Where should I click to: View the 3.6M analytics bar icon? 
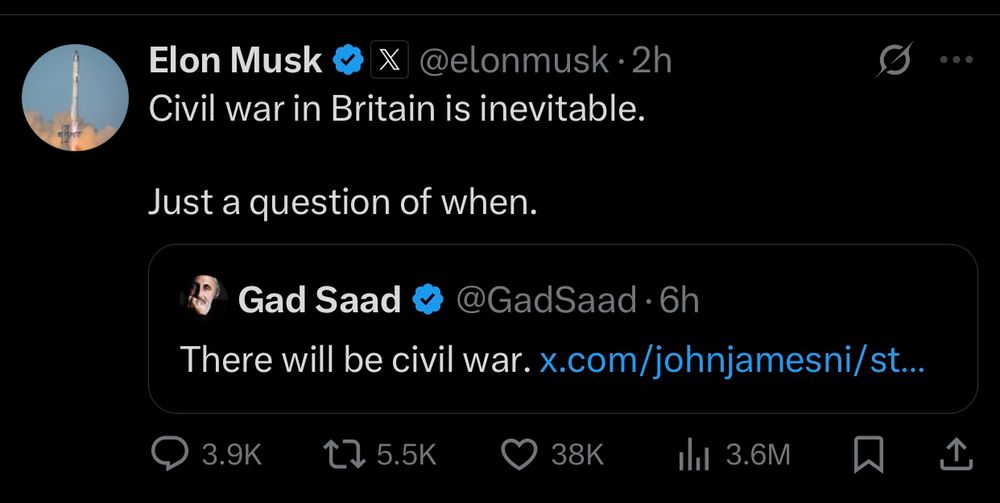click(692, 455)
